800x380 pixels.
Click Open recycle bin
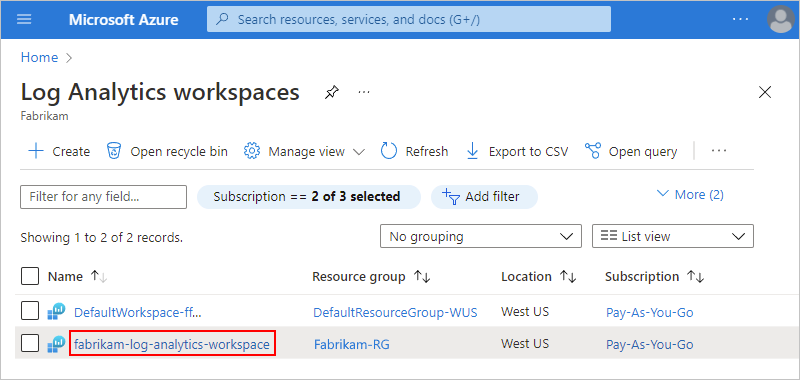click(167, 151)
